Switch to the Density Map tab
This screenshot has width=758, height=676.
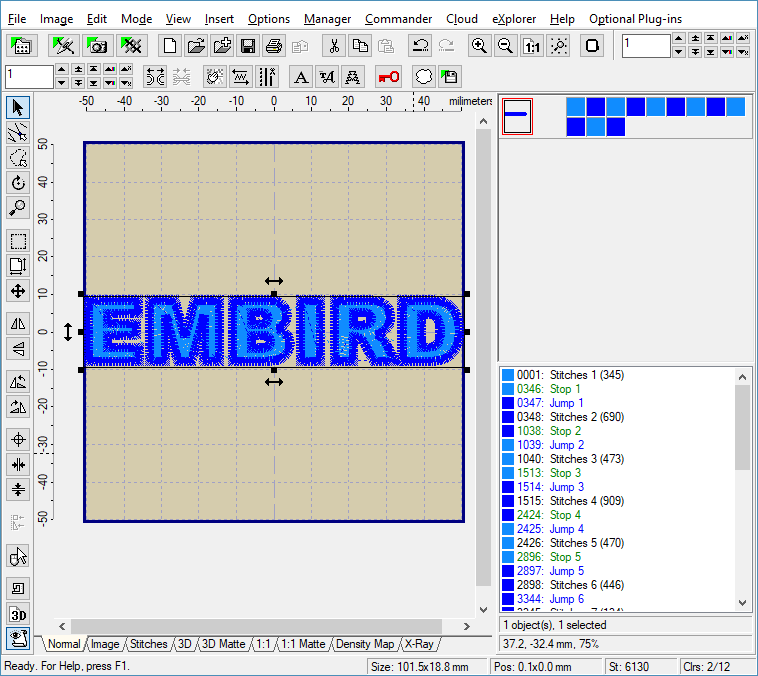coord(365,644)
